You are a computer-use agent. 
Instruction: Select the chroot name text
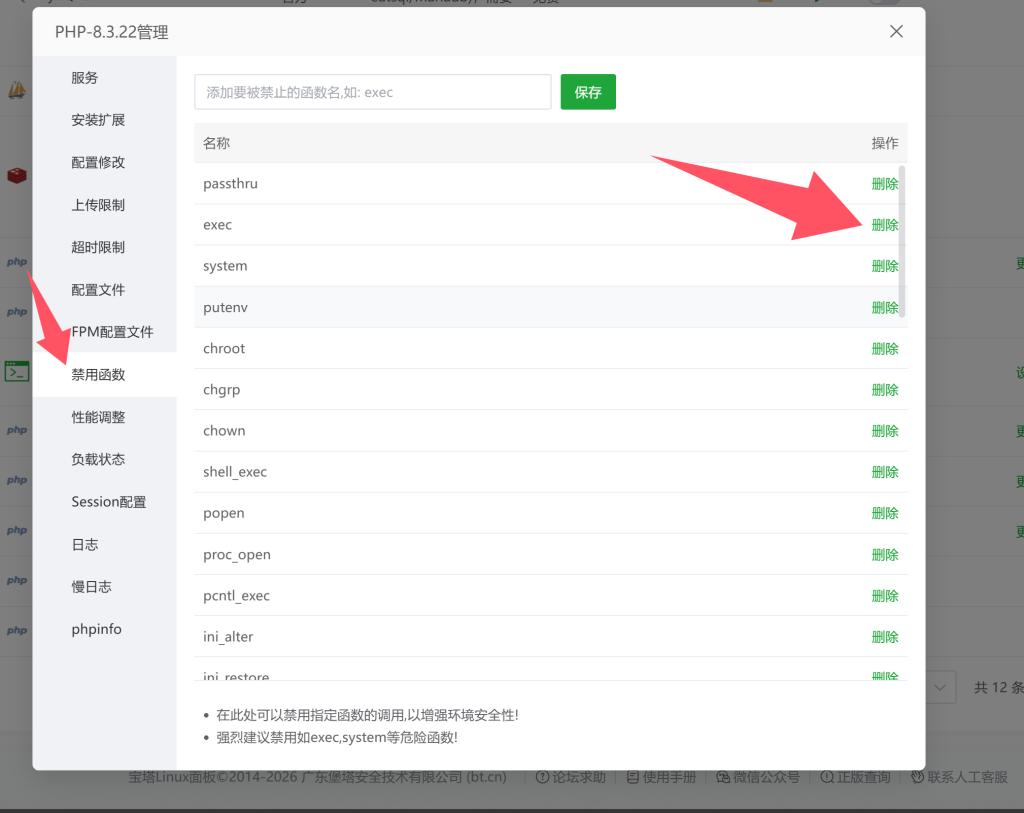(224, 349)
